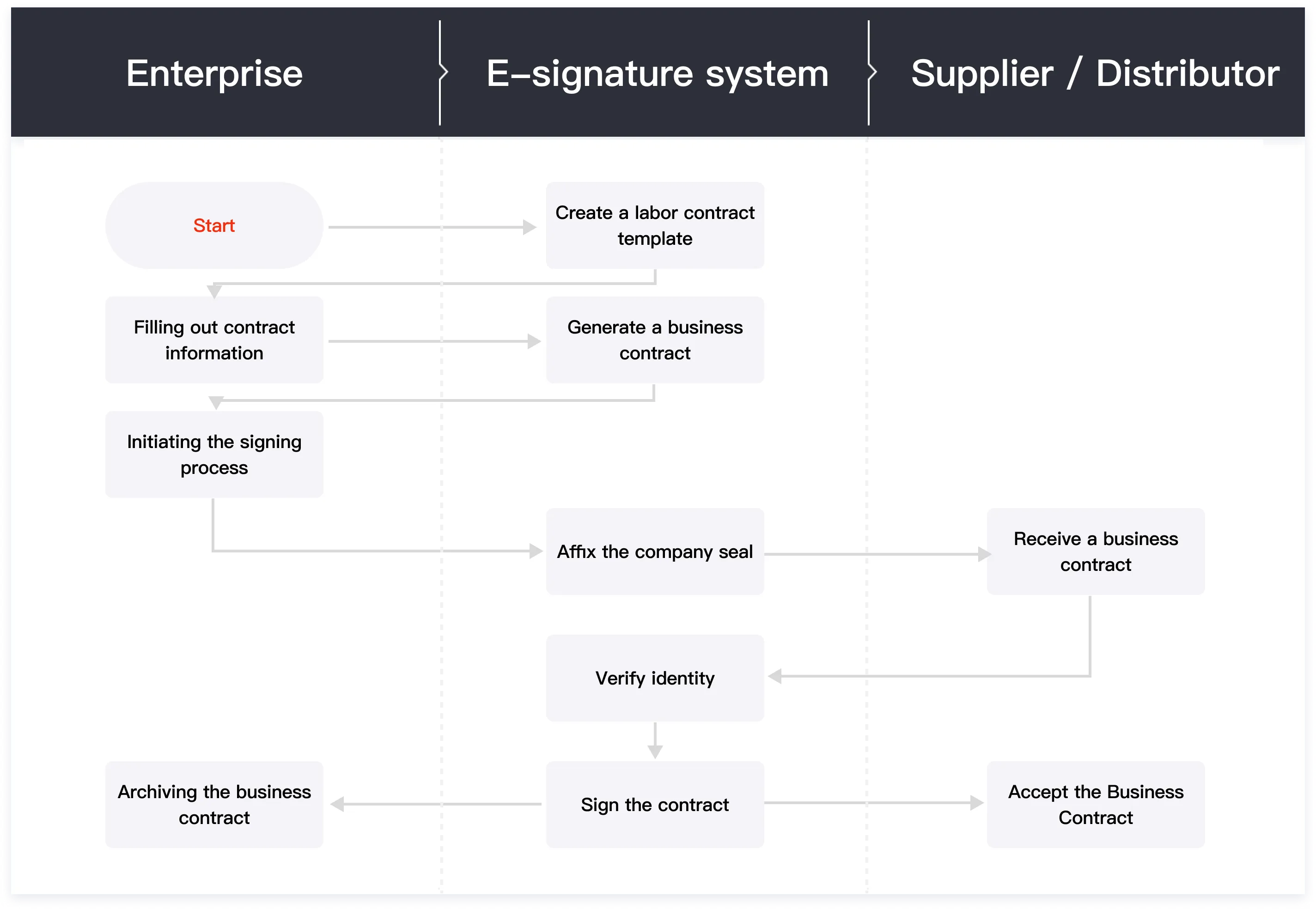This screenshot has height=909, width=1316.
Task: Select the Generate a business contract box
Action: tap(655, 340)
